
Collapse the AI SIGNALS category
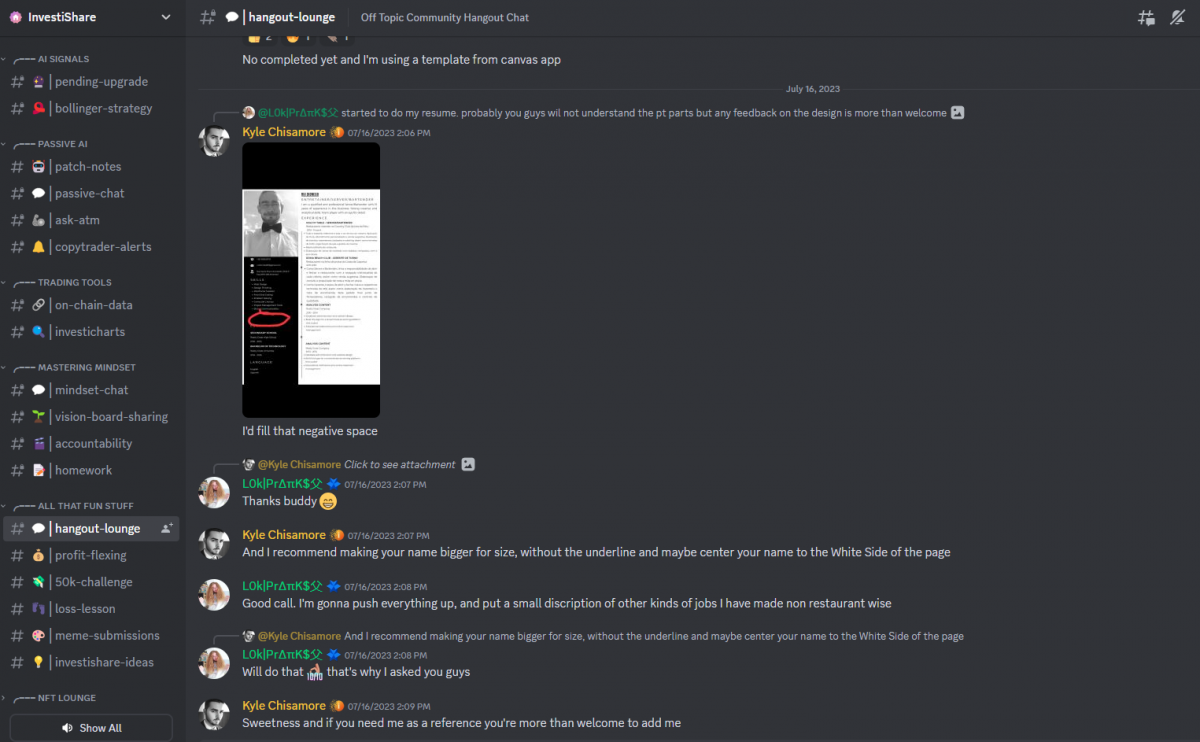62,59
